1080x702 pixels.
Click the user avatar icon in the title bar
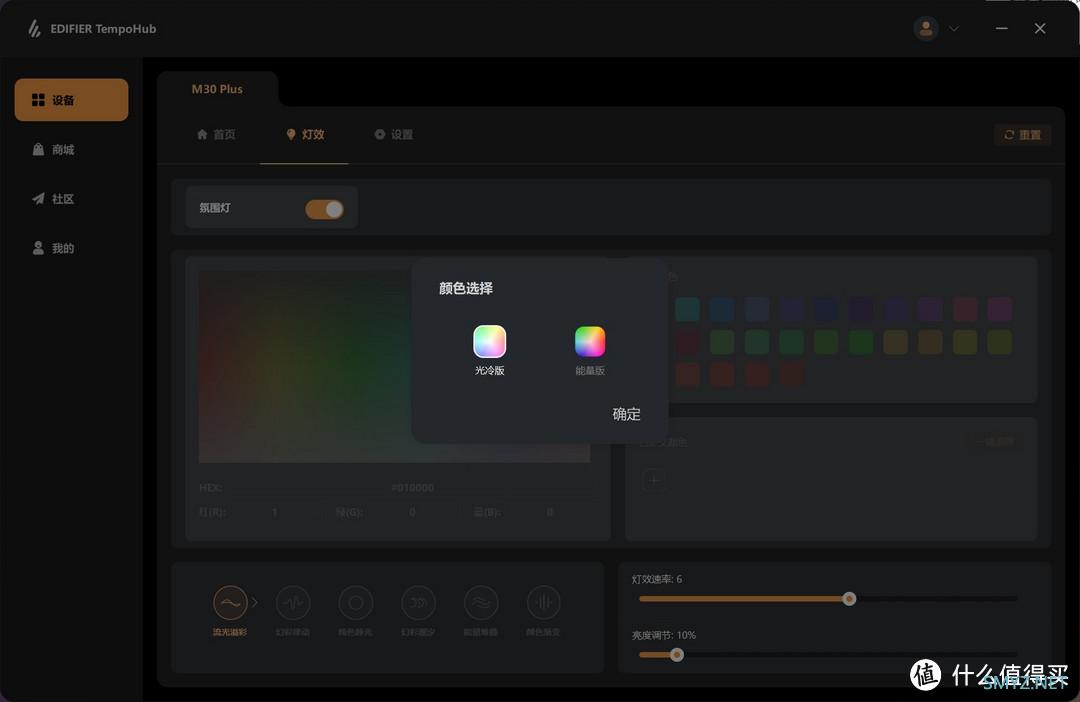926,29
